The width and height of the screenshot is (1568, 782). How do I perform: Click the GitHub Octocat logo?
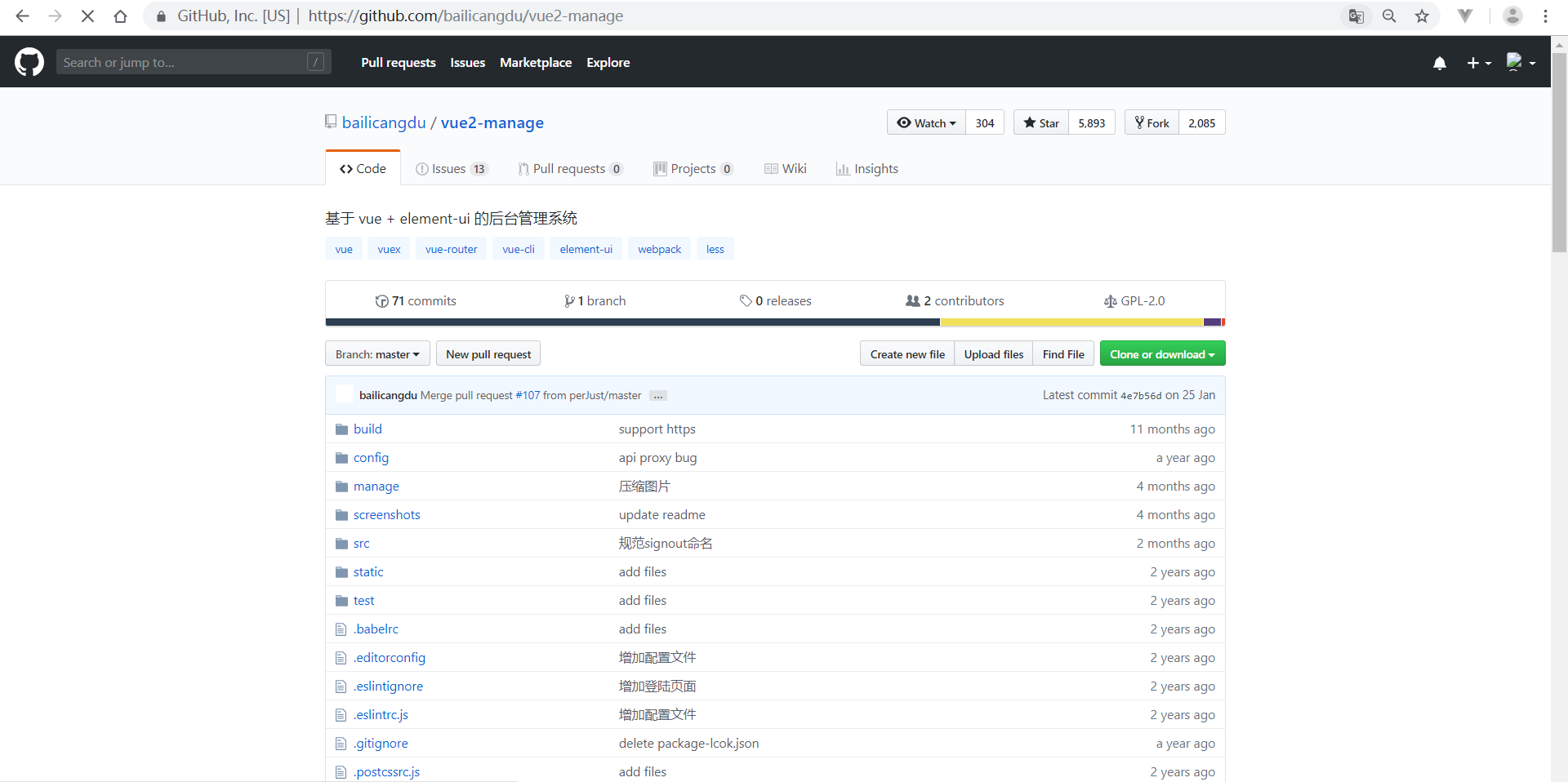coord(29,62)
